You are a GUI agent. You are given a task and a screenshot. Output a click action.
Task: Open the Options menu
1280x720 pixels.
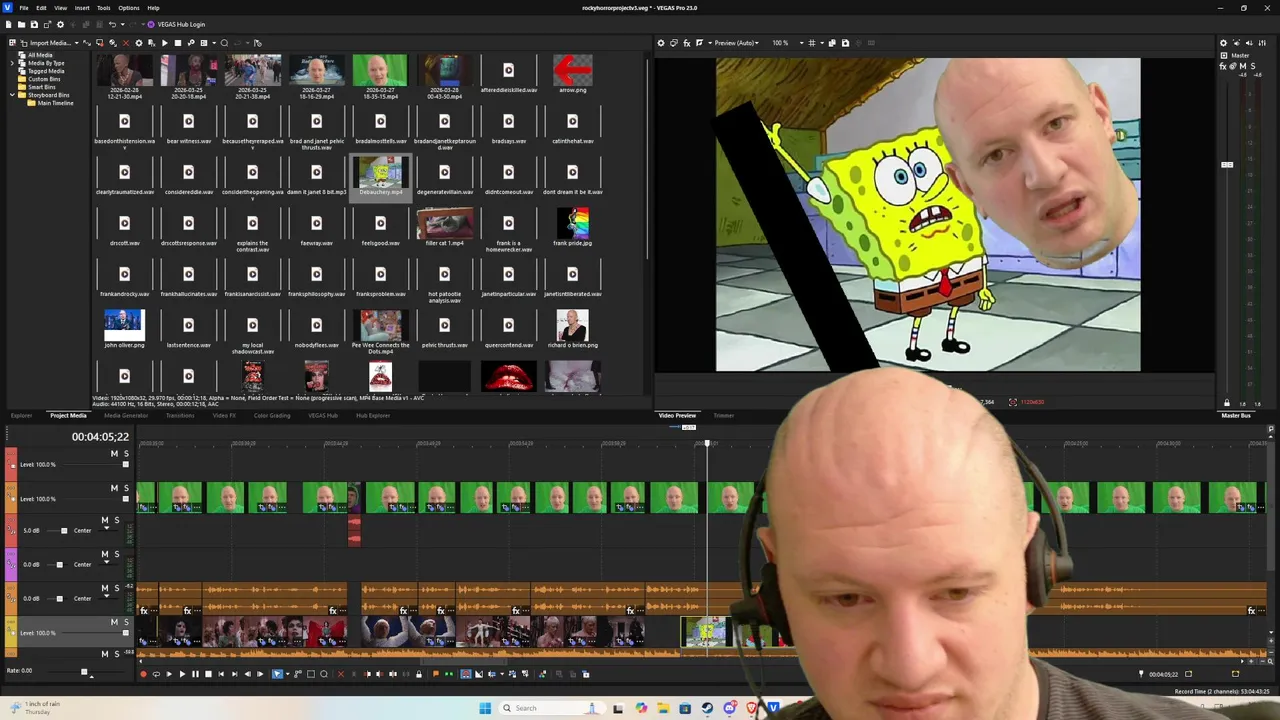pos(129,8)
